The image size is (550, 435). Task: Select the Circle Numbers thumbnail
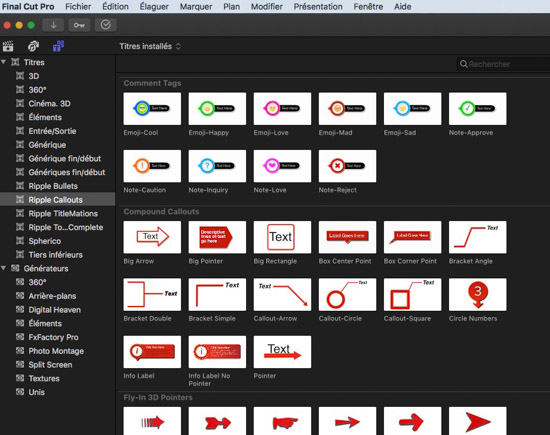click(x=478, y=294)
